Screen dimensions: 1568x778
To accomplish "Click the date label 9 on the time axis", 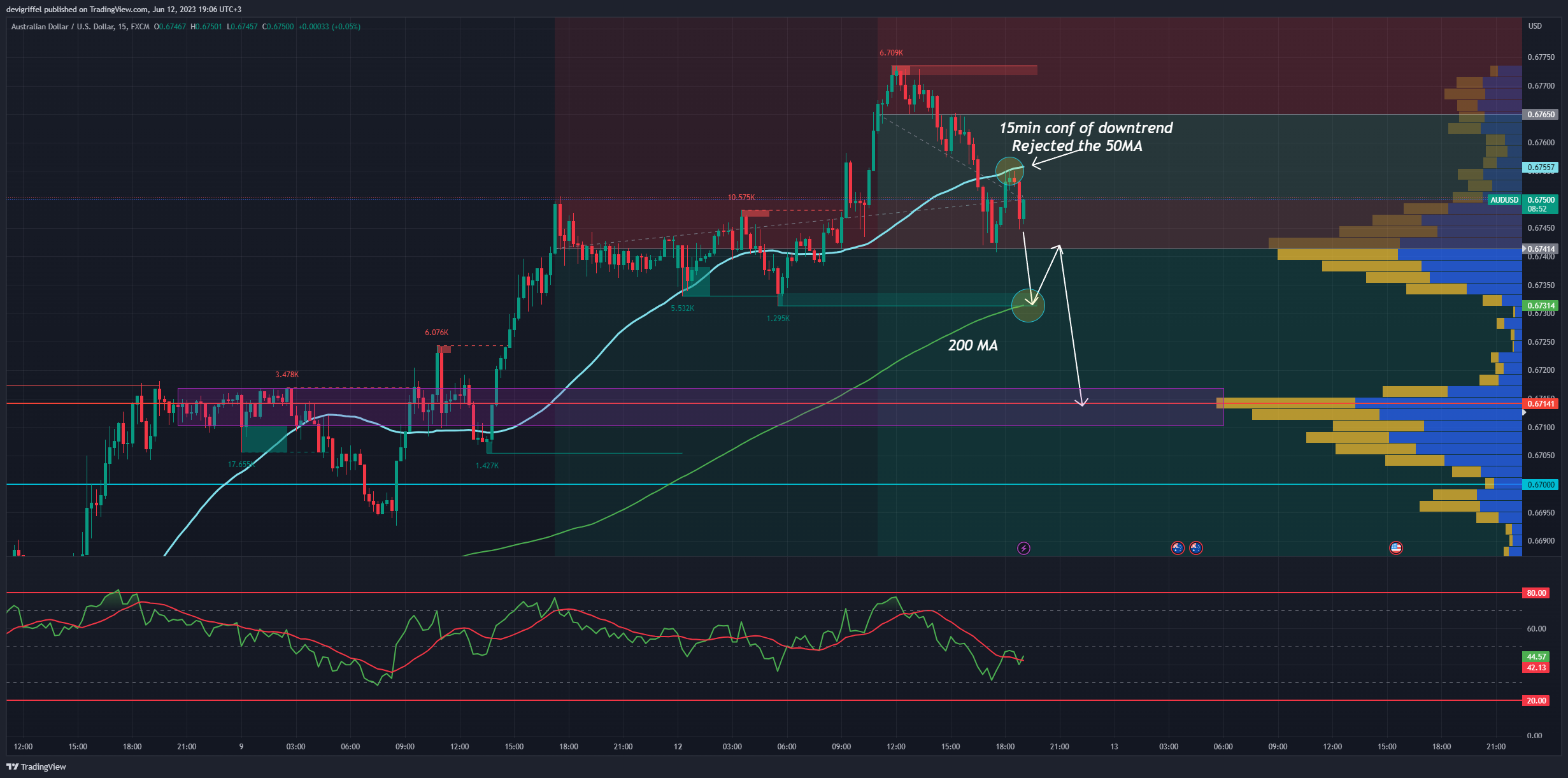I will click(241, 747).
